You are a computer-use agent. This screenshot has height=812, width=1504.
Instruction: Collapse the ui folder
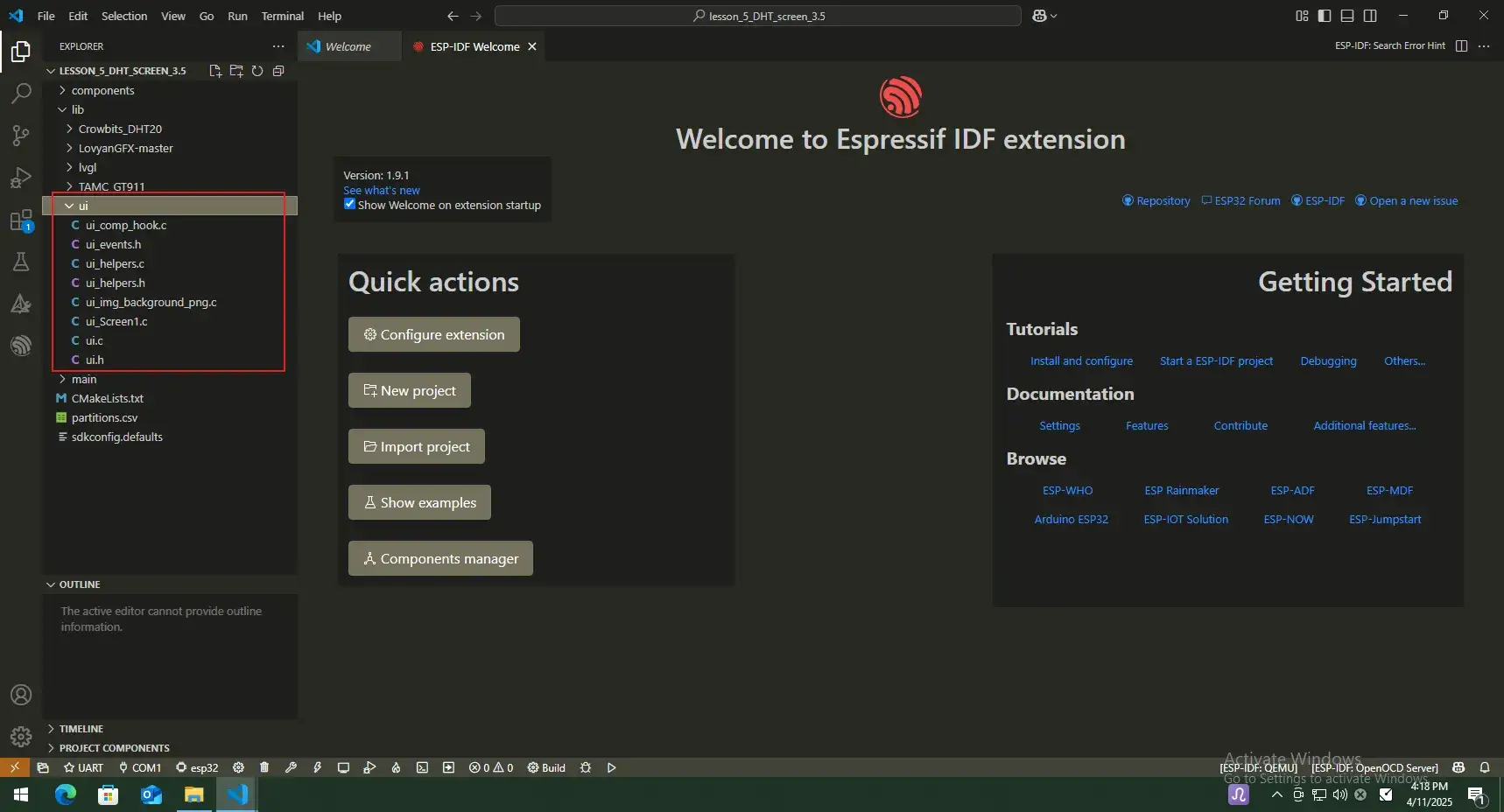83,206
